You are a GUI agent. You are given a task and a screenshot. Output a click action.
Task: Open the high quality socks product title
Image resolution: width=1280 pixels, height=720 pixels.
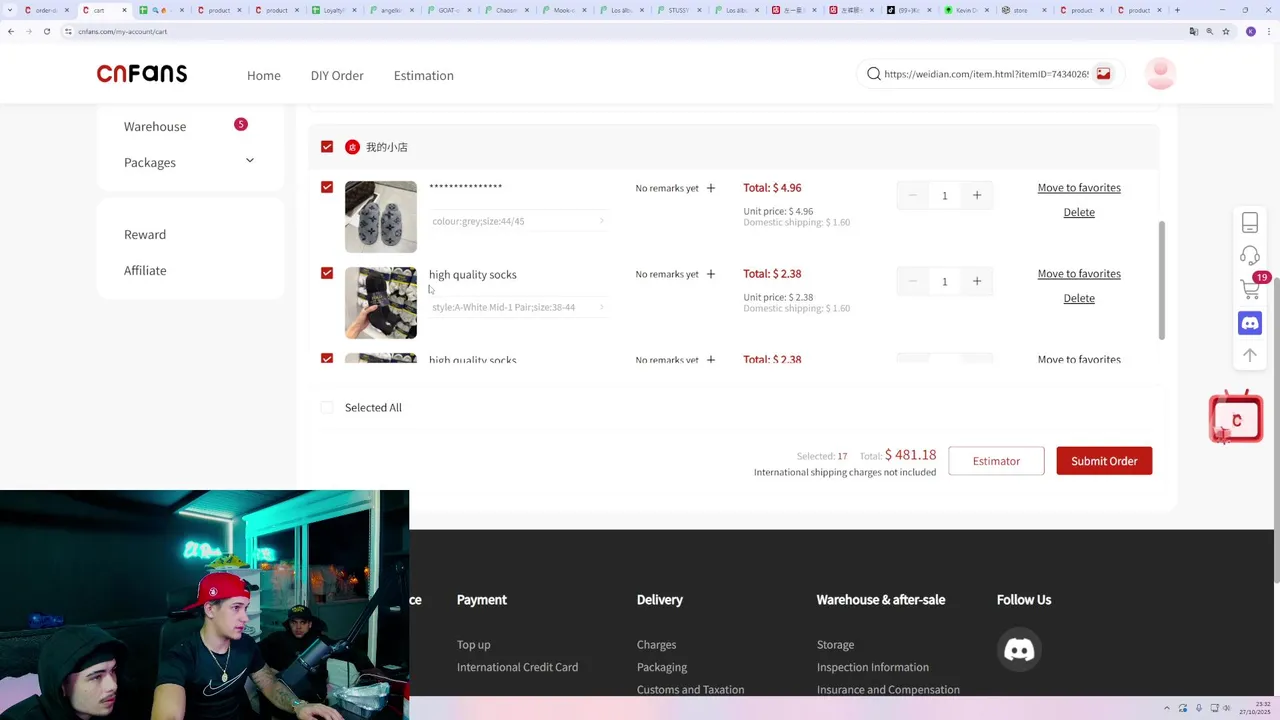(x=473, y=274)
